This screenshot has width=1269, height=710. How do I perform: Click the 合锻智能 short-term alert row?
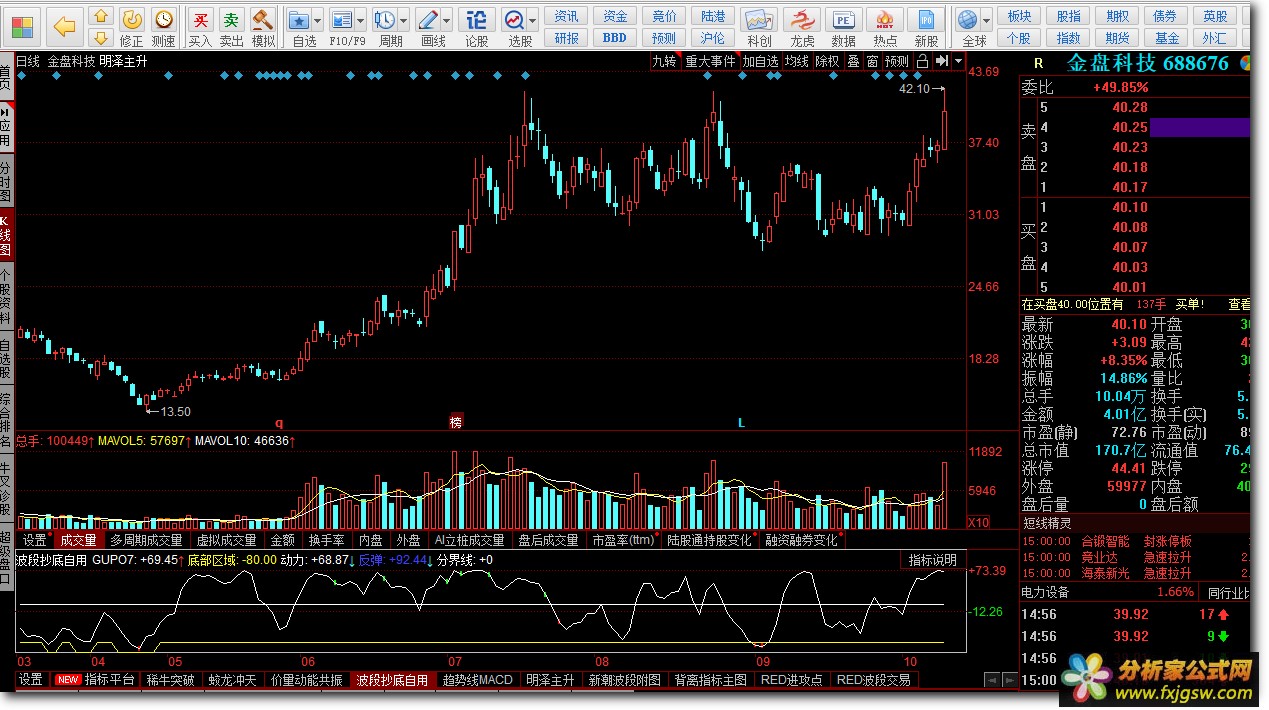(1135, 541)
